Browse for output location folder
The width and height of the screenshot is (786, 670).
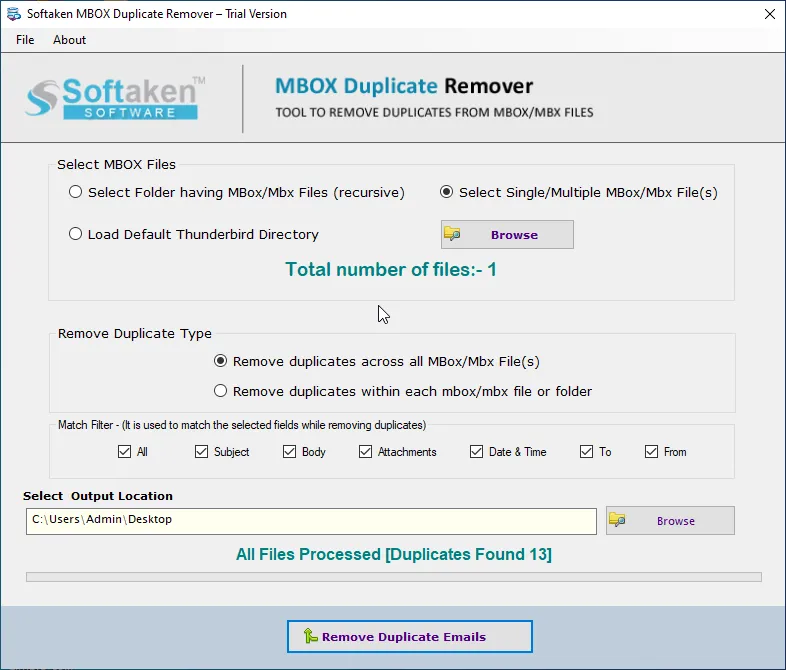(670, 521)
